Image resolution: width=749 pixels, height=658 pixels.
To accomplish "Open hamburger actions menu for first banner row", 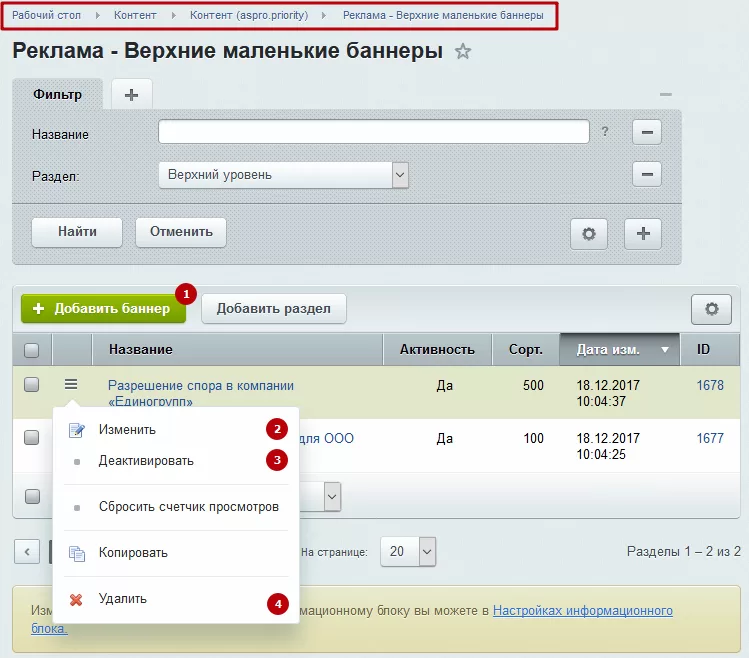I will (x=71, y=384).
